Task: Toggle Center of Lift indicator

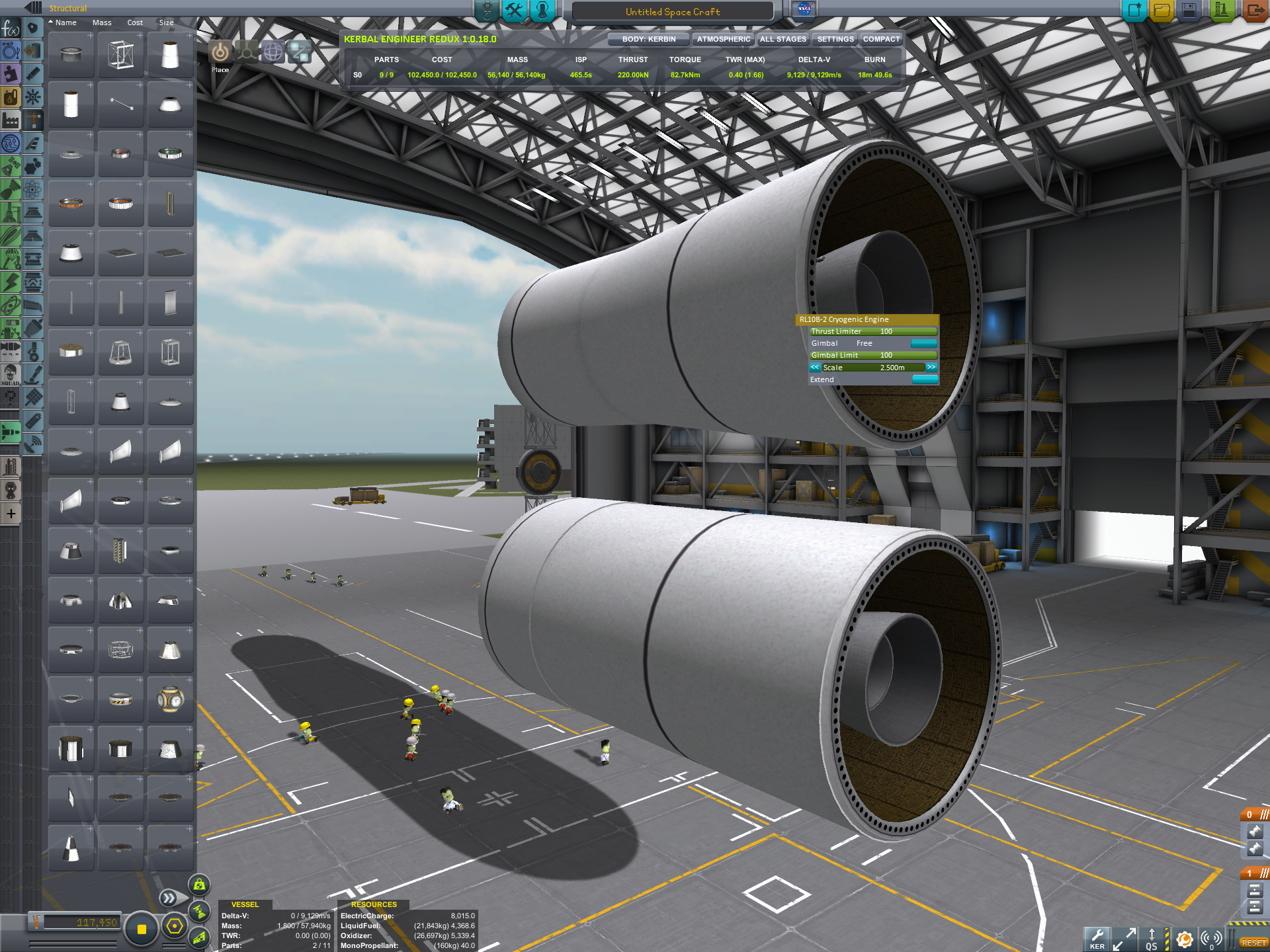Action: tap(199, 937)
